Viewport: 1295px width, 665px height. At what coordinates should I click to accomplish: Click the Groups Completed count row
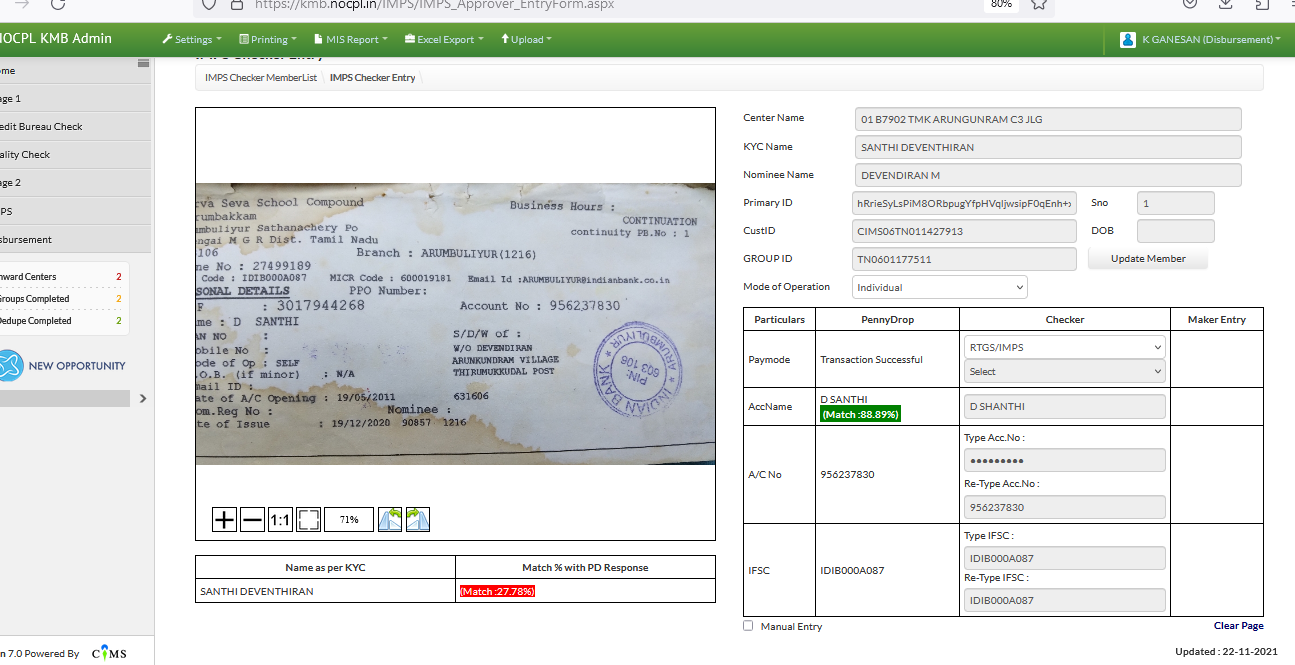coord(64,299)
